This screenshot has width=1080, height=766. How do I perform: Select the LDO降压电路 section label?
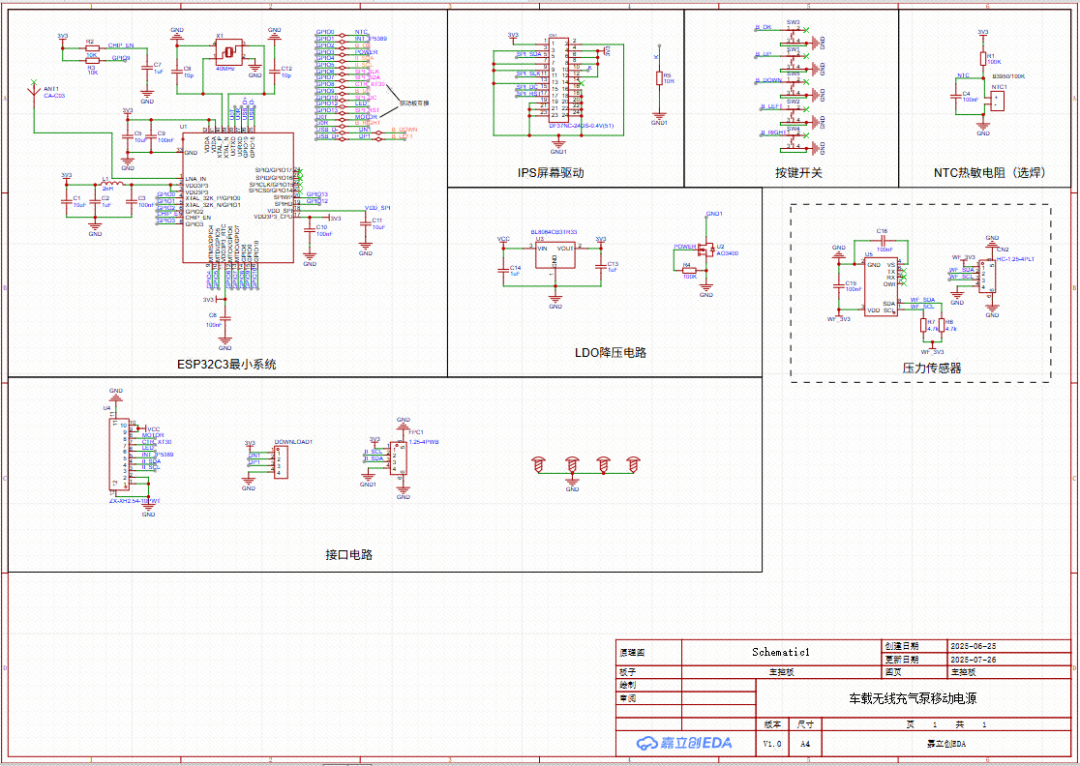point(610,353)
